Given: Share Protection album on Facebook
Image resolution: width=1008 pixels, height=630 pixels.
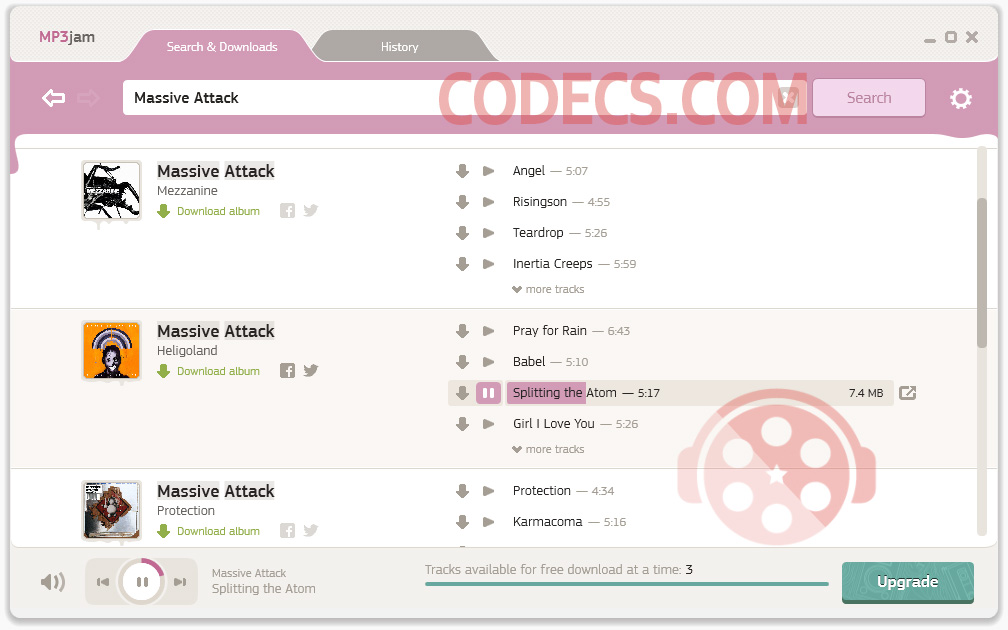Looking at the screenshot, I should pyautogui.click(x=287, y=531).
